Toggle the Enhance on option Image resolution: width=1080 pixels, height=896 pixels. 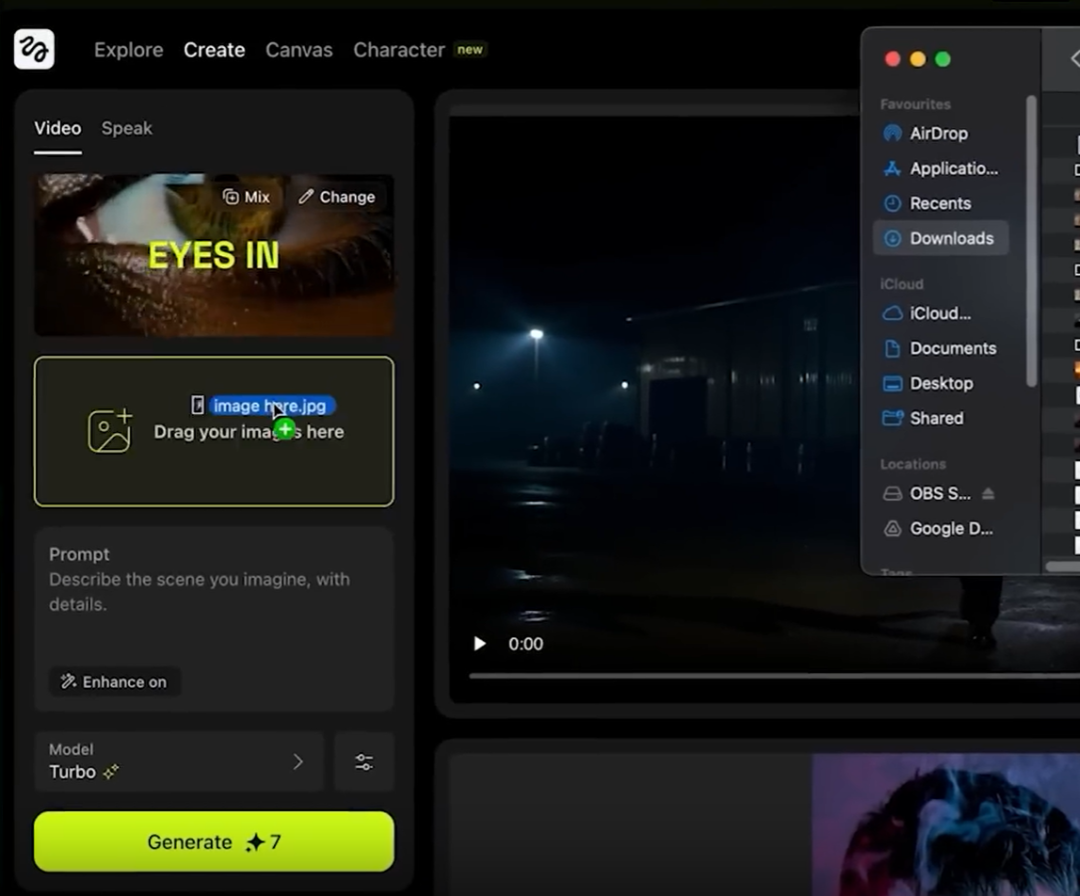pyautogui.click(x=114, y=682)
